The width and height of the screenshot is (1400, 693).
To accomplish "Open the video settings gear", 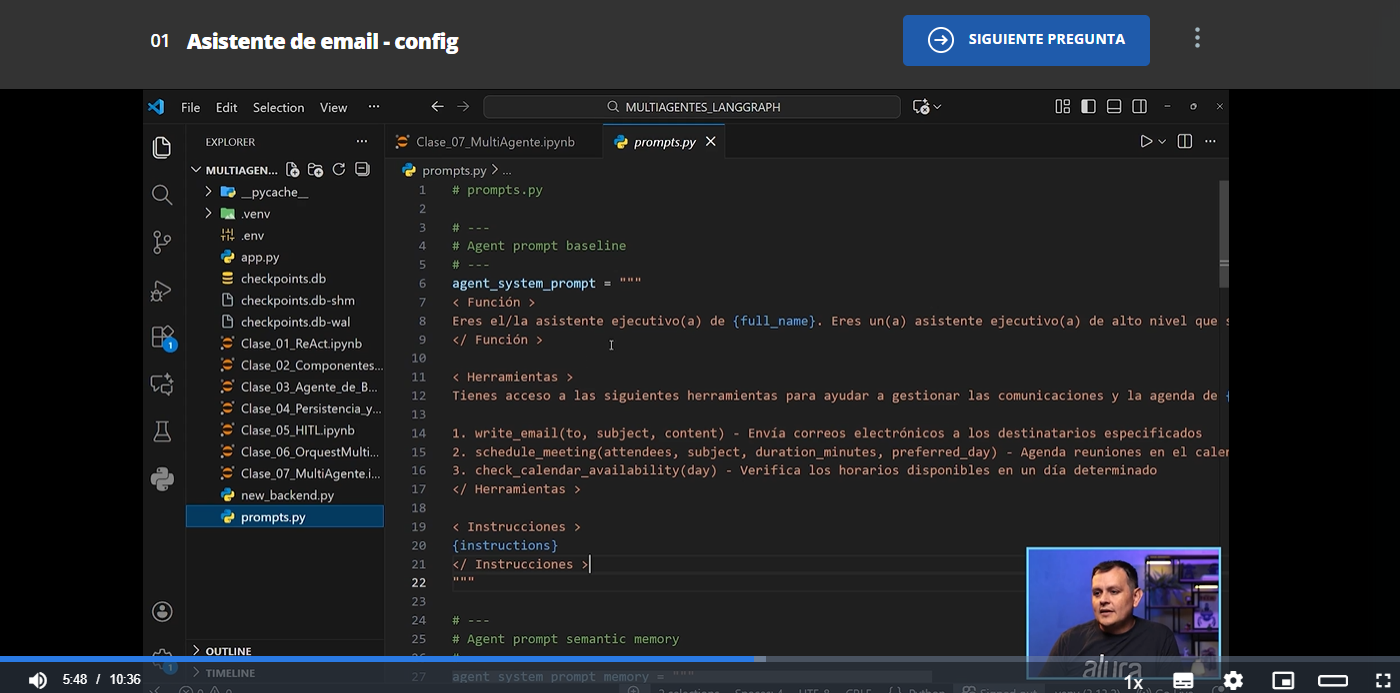I will (x=1233, y=681).
